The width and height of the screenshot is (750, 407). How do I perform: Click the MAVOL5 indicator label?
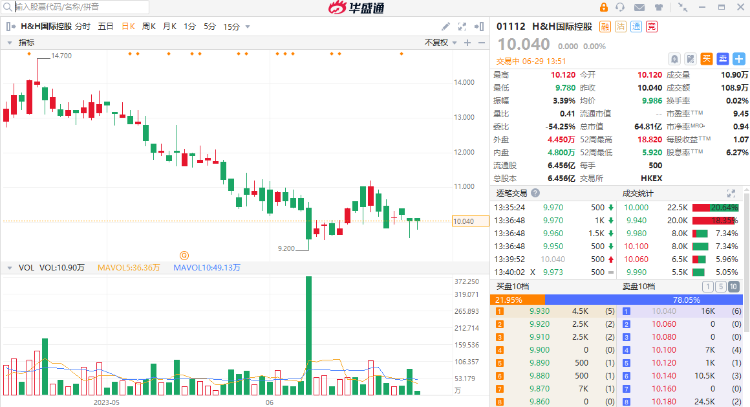pos(129,268)
